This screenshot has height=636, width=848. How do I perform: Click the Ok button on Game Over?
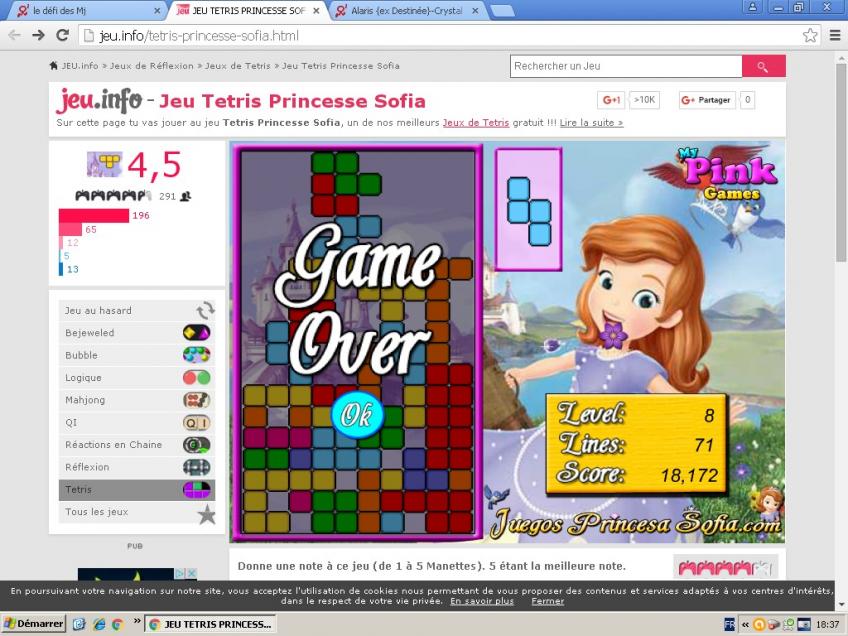tap(351, 415)
